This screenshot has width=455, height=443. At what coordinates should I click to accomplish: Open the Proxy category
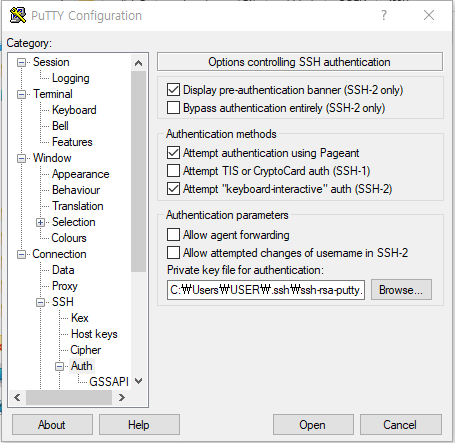65,286
